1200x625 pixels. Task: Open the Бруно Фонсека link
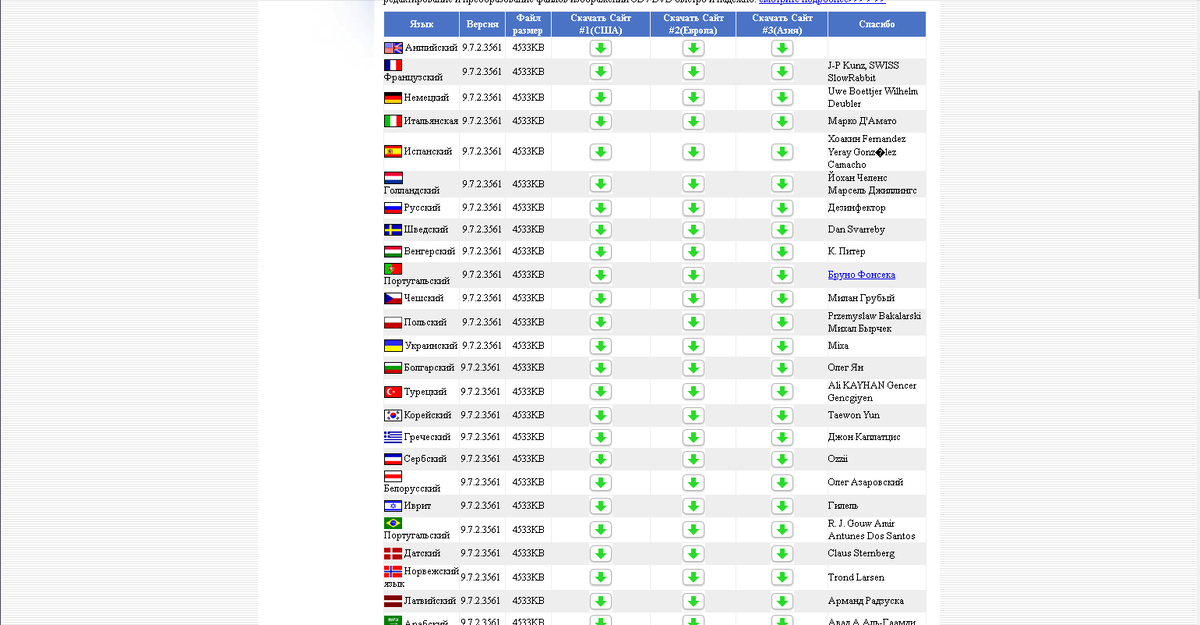tap(861, 275)
